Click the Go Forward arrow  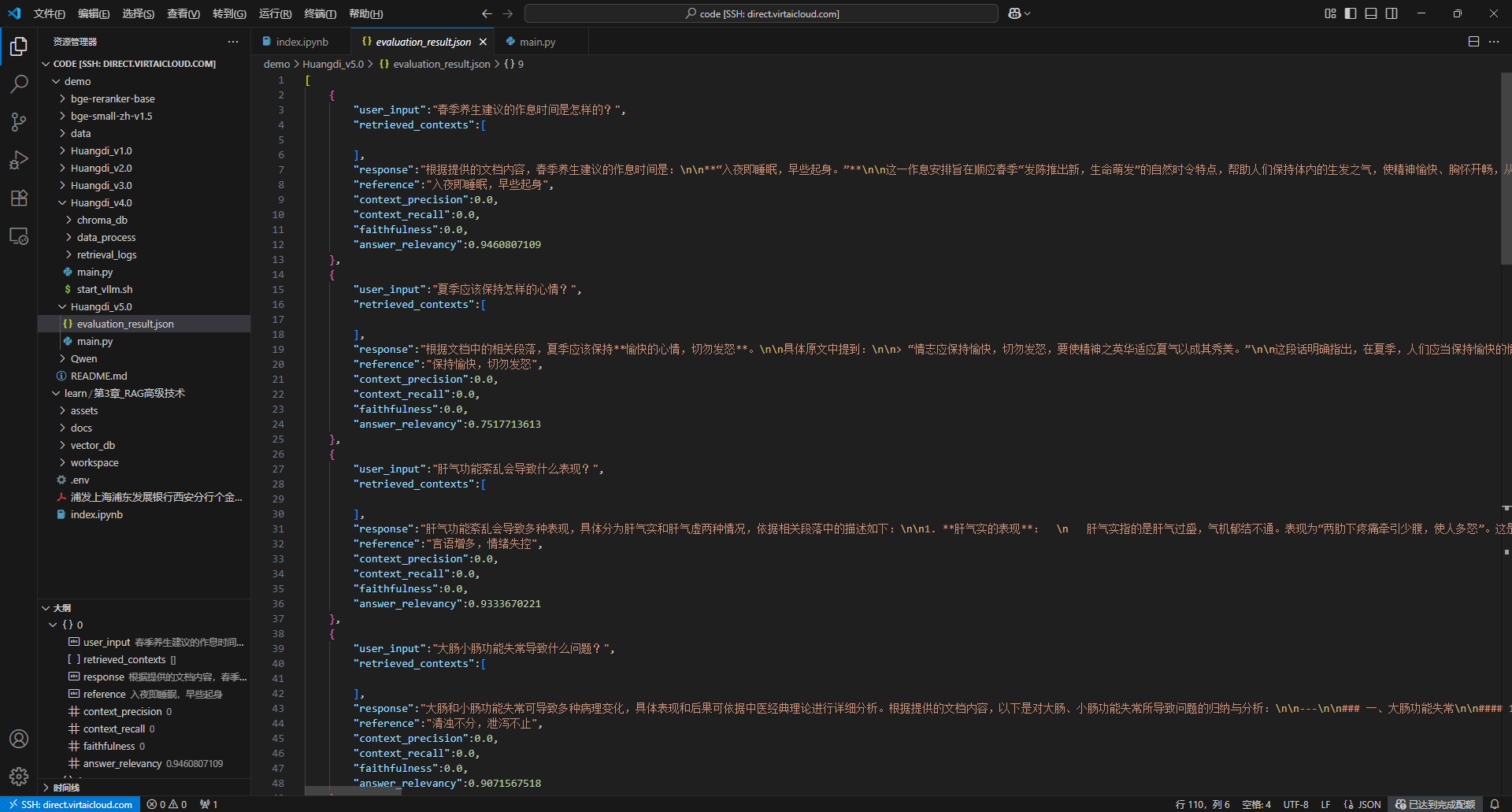pyautogui.click(x=507, y=13)
